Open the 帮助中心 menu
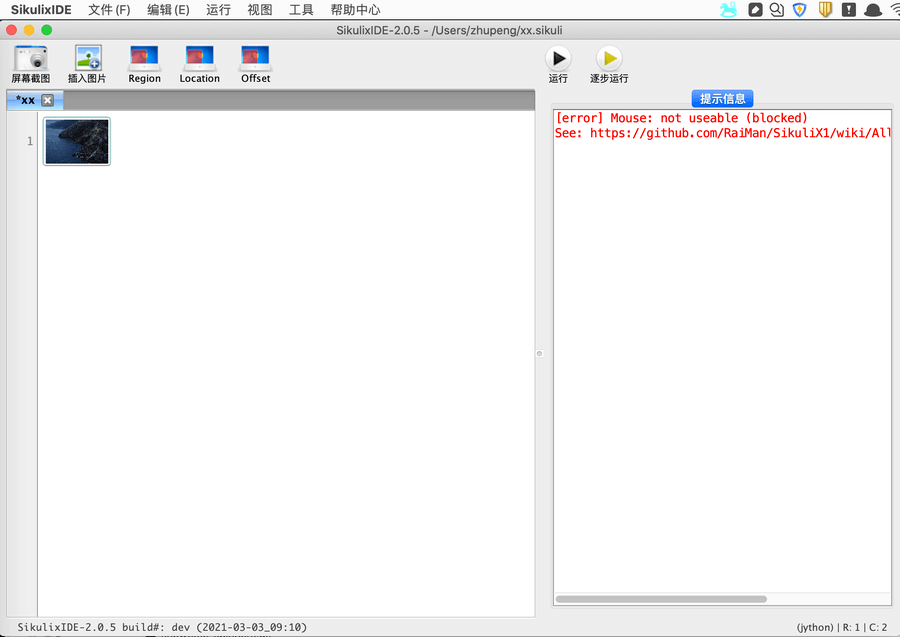 [355, 10]
